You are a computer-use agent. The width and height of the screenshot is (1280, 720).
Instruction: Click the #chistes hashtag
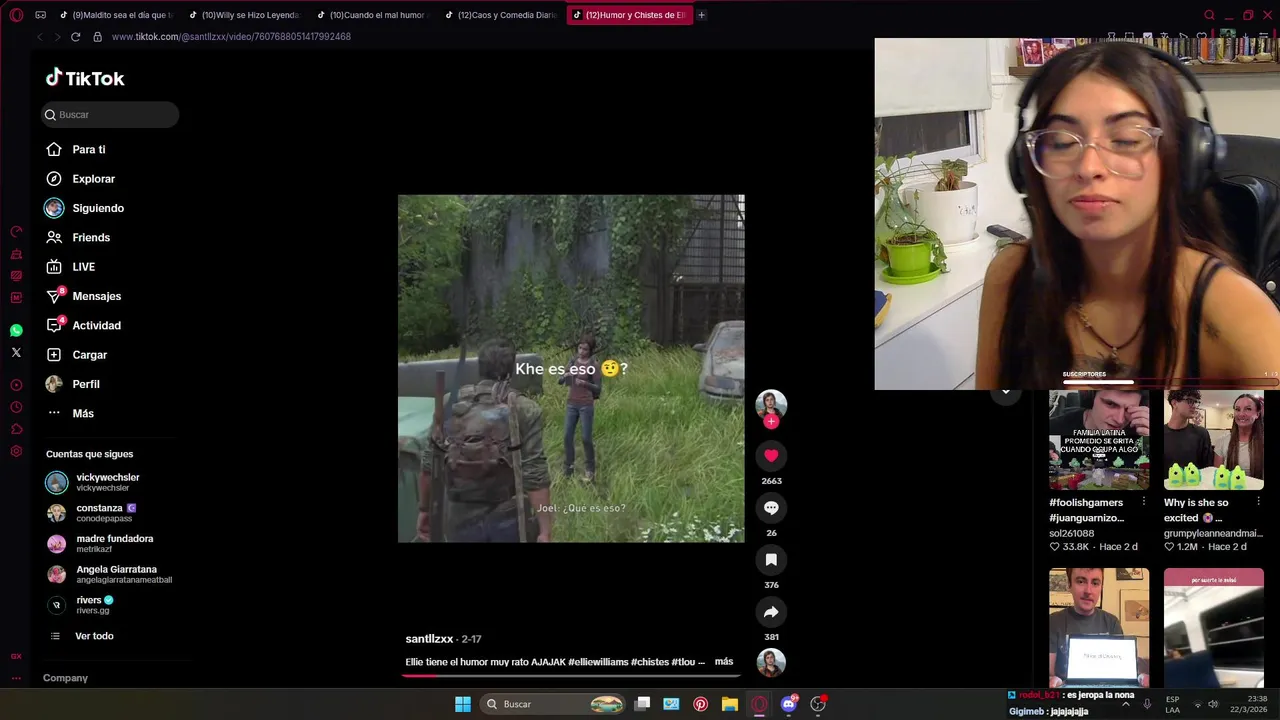point(650,662)
